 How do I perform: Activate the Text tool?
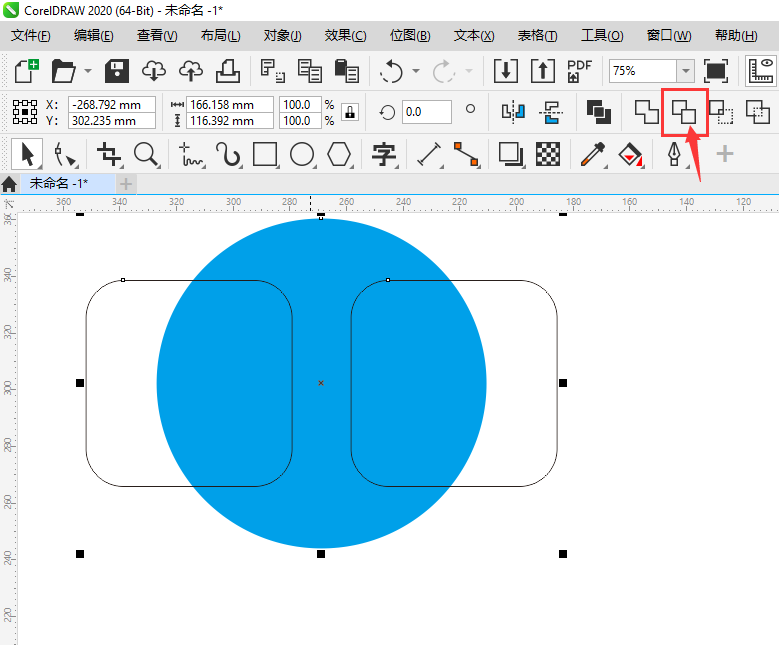point(383,155)
